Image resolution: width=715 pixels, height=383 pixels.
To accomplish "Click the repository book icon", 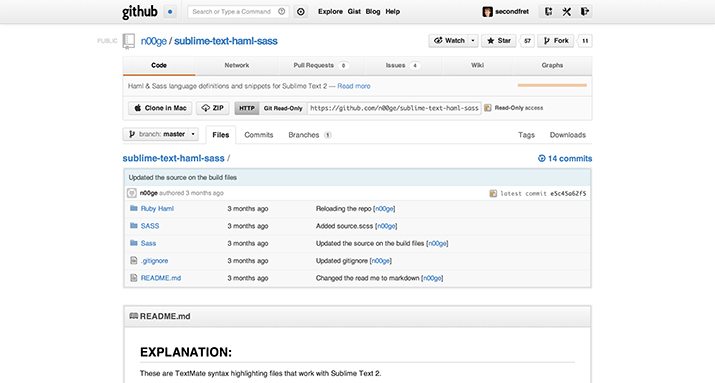I will (129, 41).
